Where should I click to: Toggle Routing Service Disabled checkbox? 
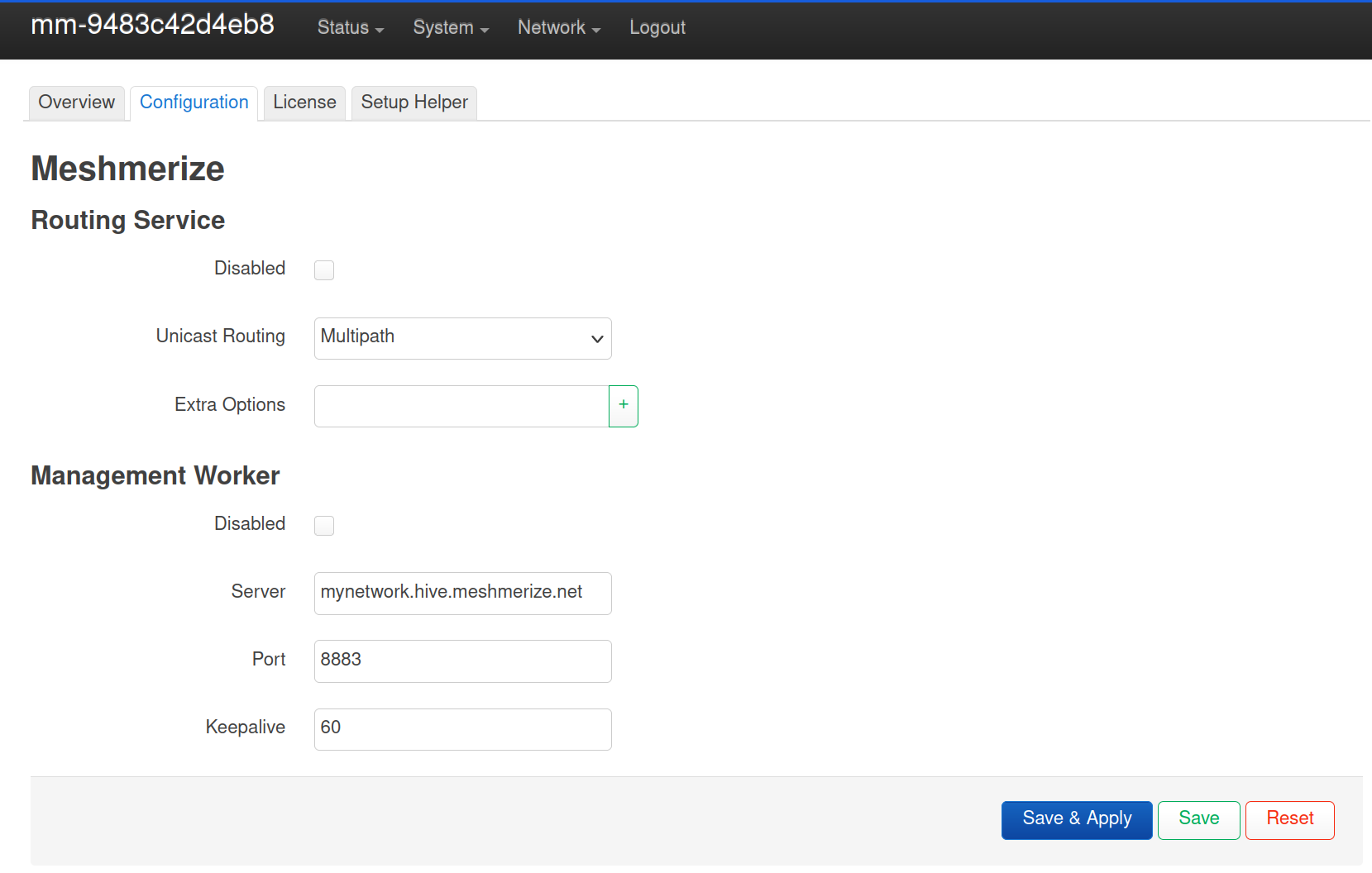pos(324,270)
